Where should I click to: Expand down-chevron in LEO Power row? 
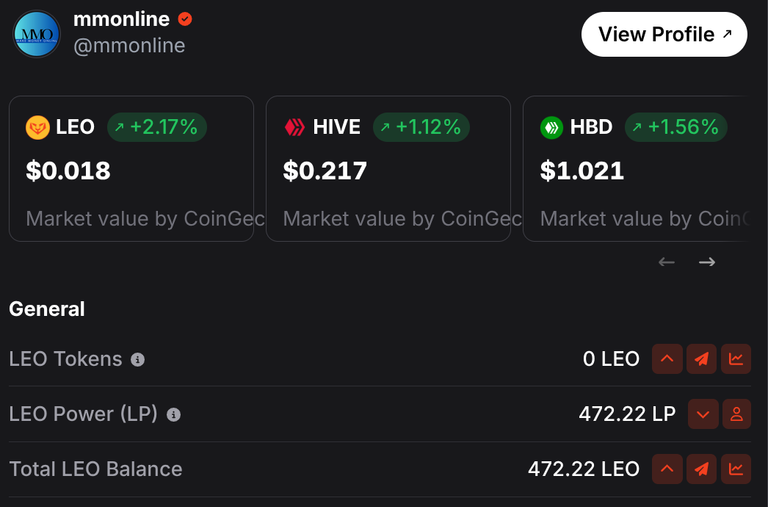tap(703, 414)
